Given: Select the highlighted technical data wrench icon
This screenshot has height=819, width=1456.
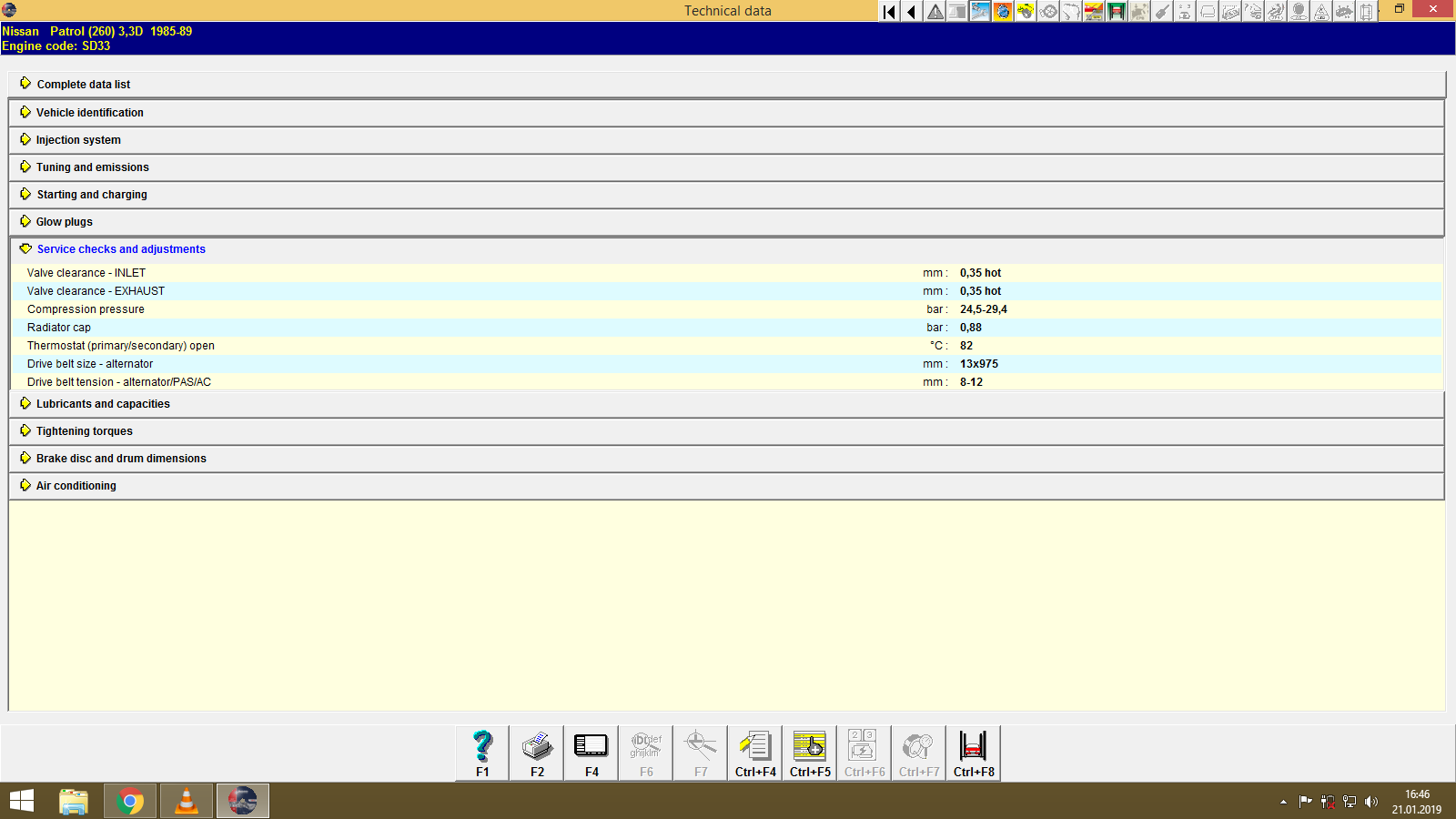Looking at the screenshot, I should [979, 13].
